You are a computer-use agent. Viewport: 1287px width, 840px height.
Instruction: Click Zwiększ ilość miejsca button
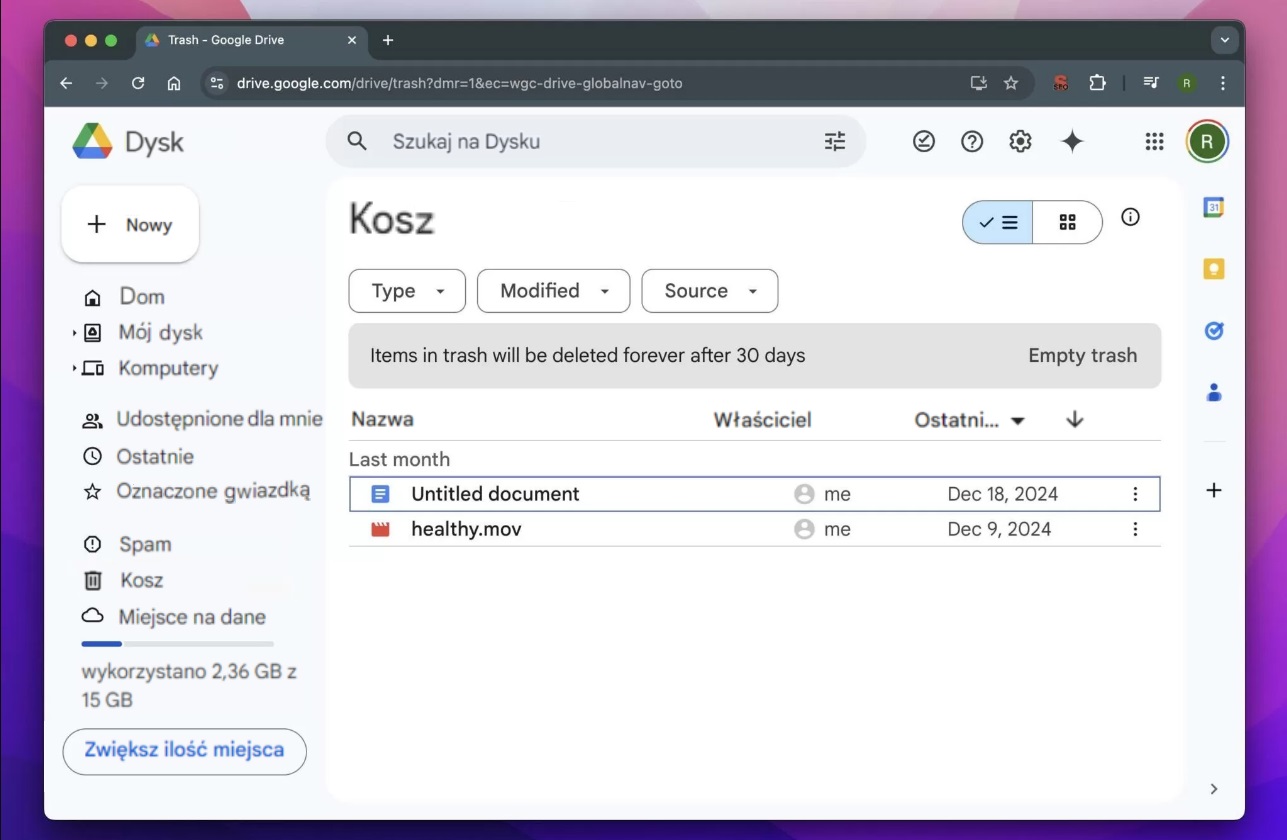coord(184,751)
